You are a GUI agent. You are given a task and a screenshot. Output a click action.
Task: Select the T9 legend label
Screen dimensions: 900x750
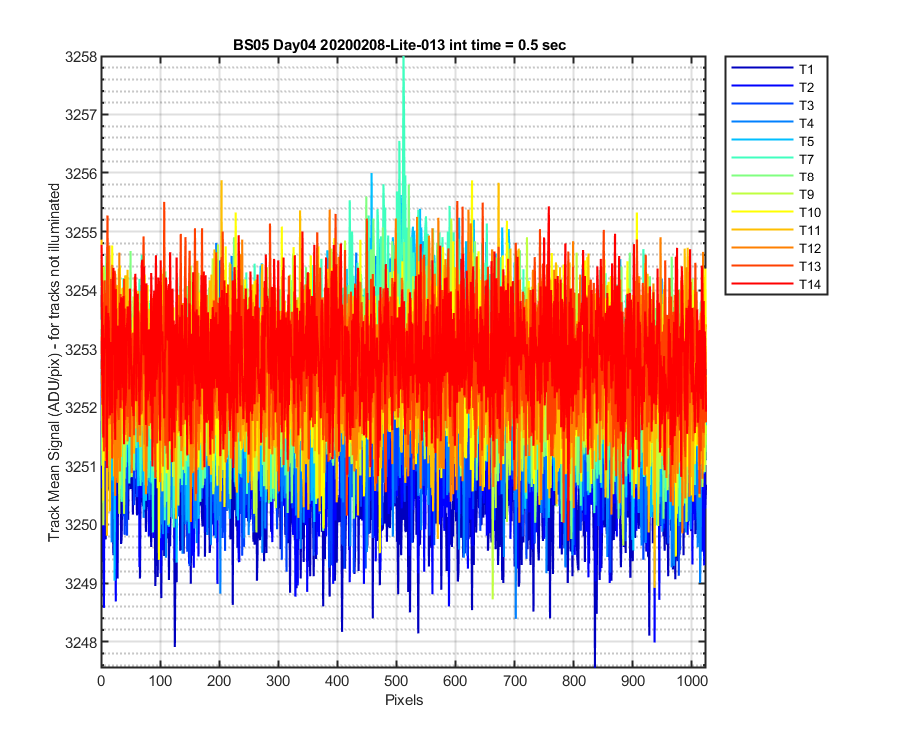click(806, 195)
